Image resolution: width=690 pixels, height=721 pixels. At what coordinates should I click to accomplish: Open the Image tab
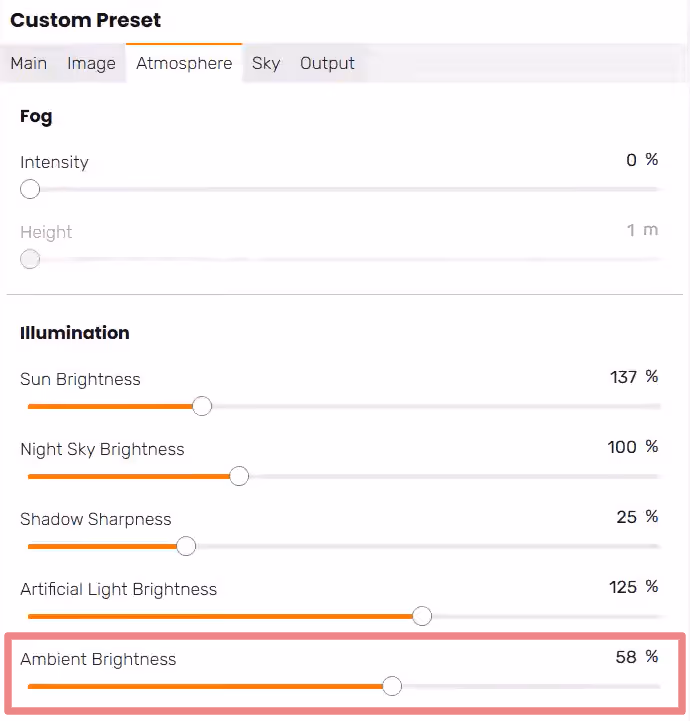click(91, 63)
